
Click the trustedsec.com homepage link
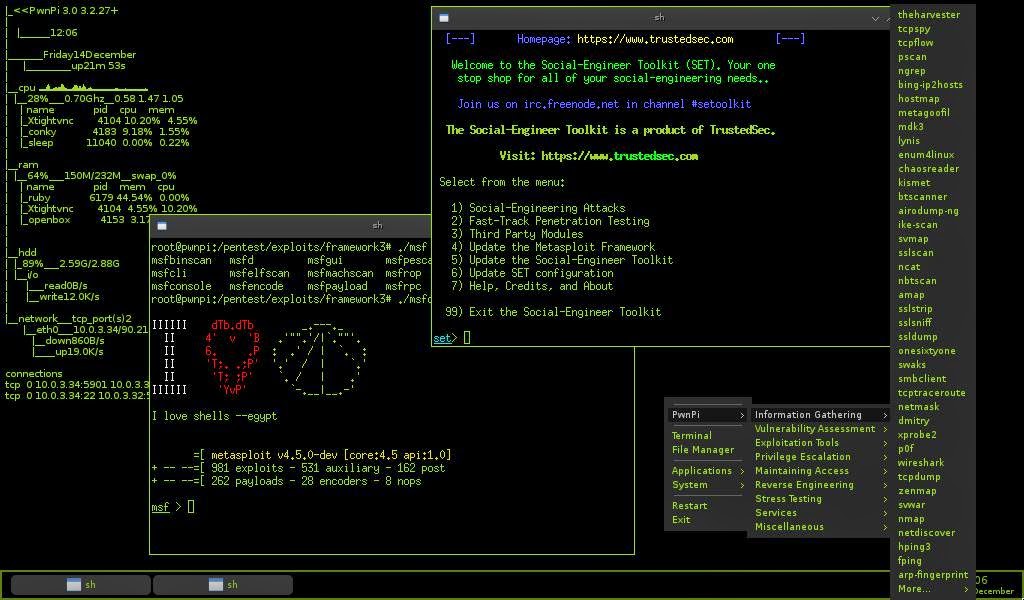pyautogui.click(x=655, y=39)
